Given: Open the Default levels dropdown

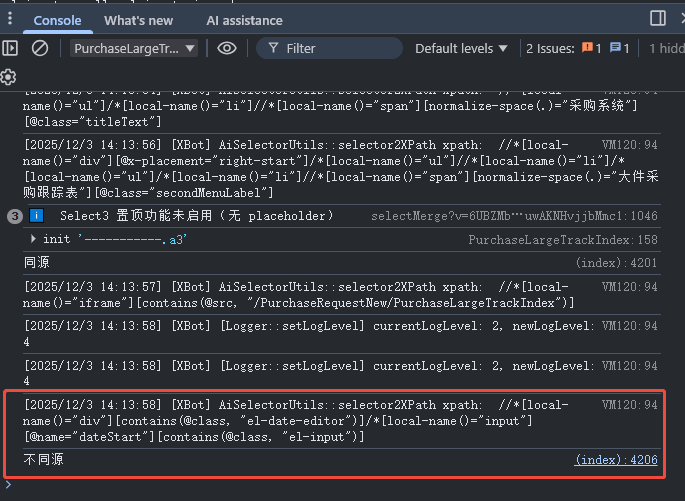Looking at the screenshot, I should click(x=461, y=48).
